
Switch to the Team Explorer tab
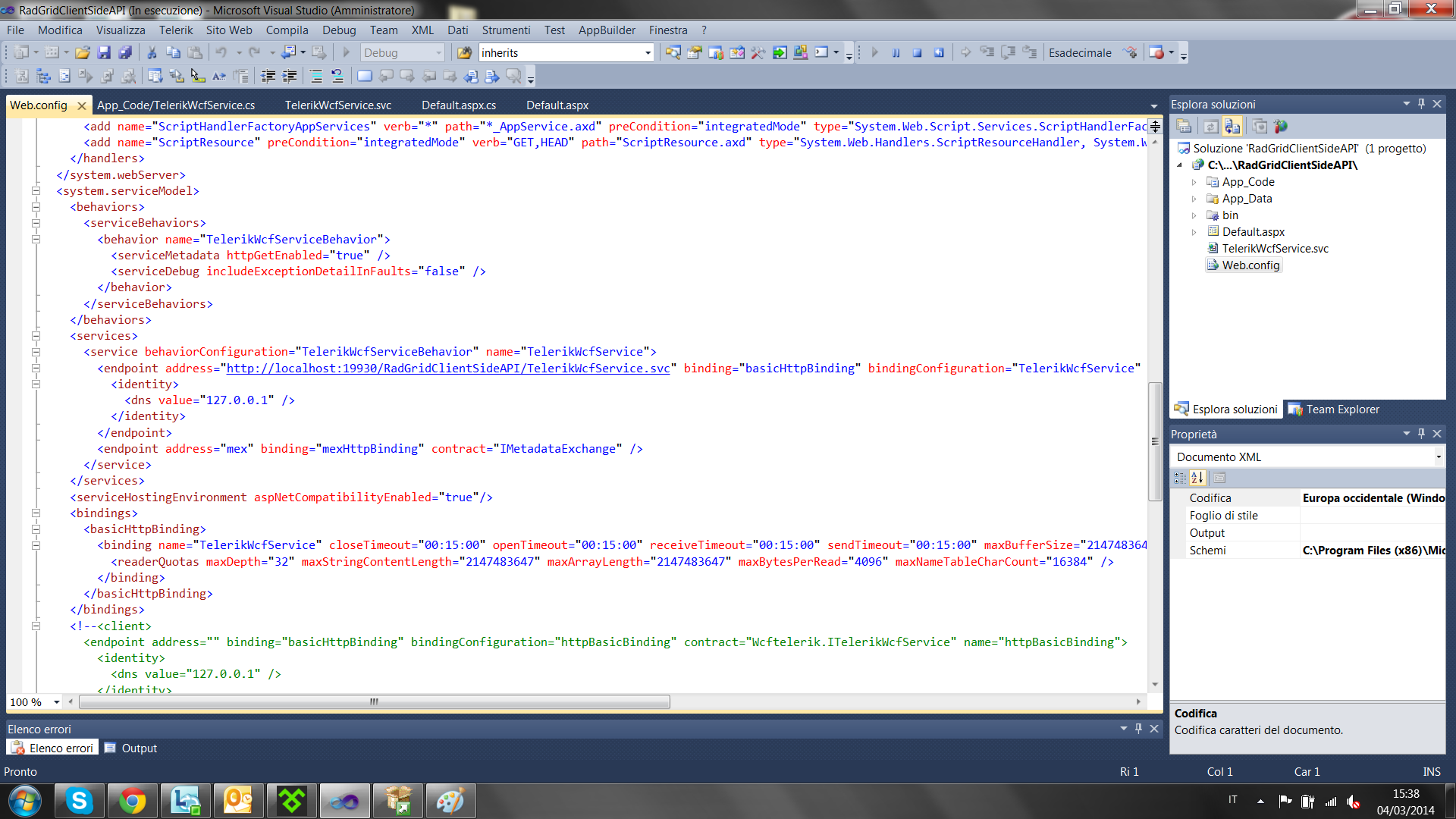(1334, 409)
